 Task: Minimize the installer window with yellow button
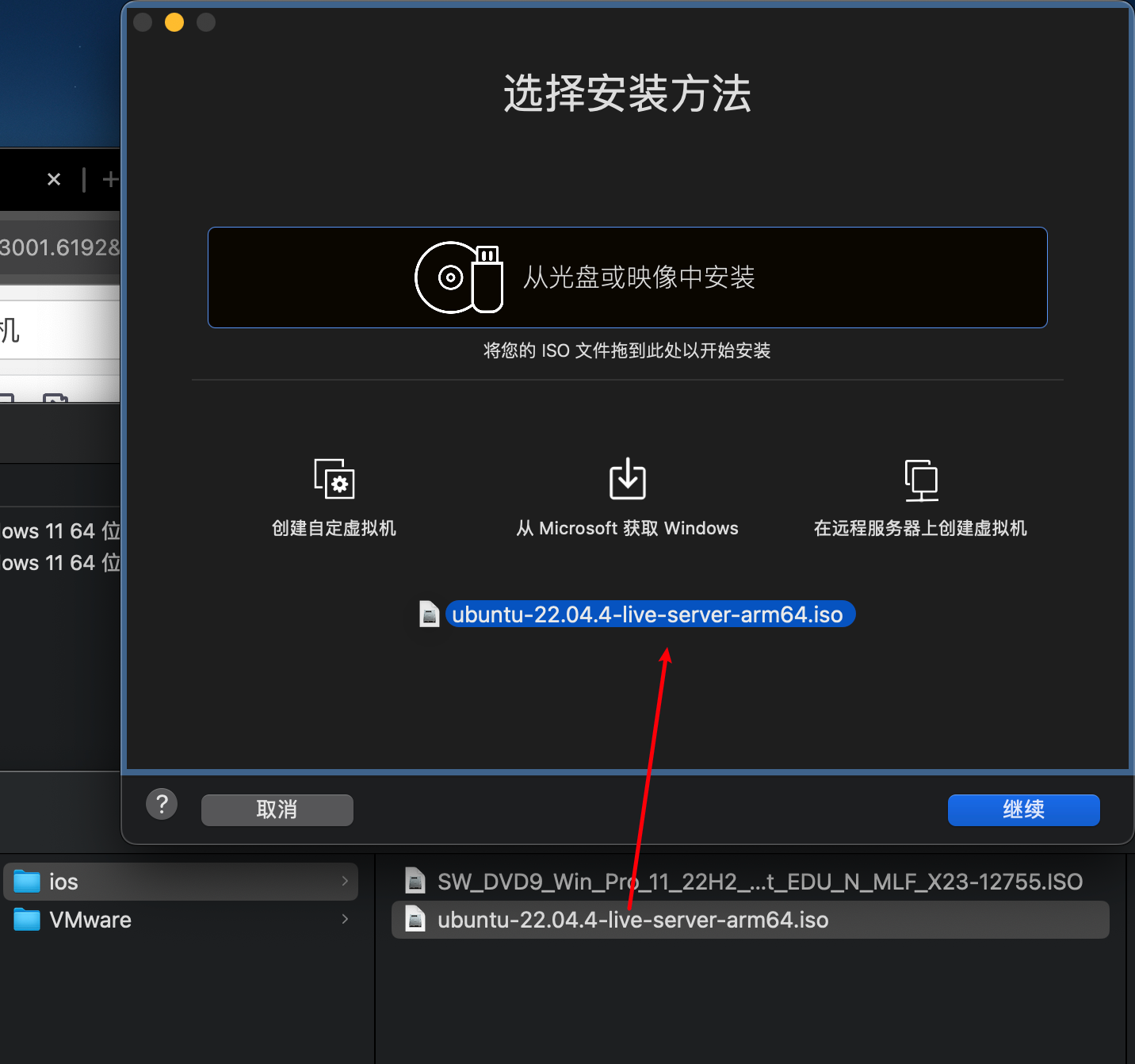(x=174, y=22)
